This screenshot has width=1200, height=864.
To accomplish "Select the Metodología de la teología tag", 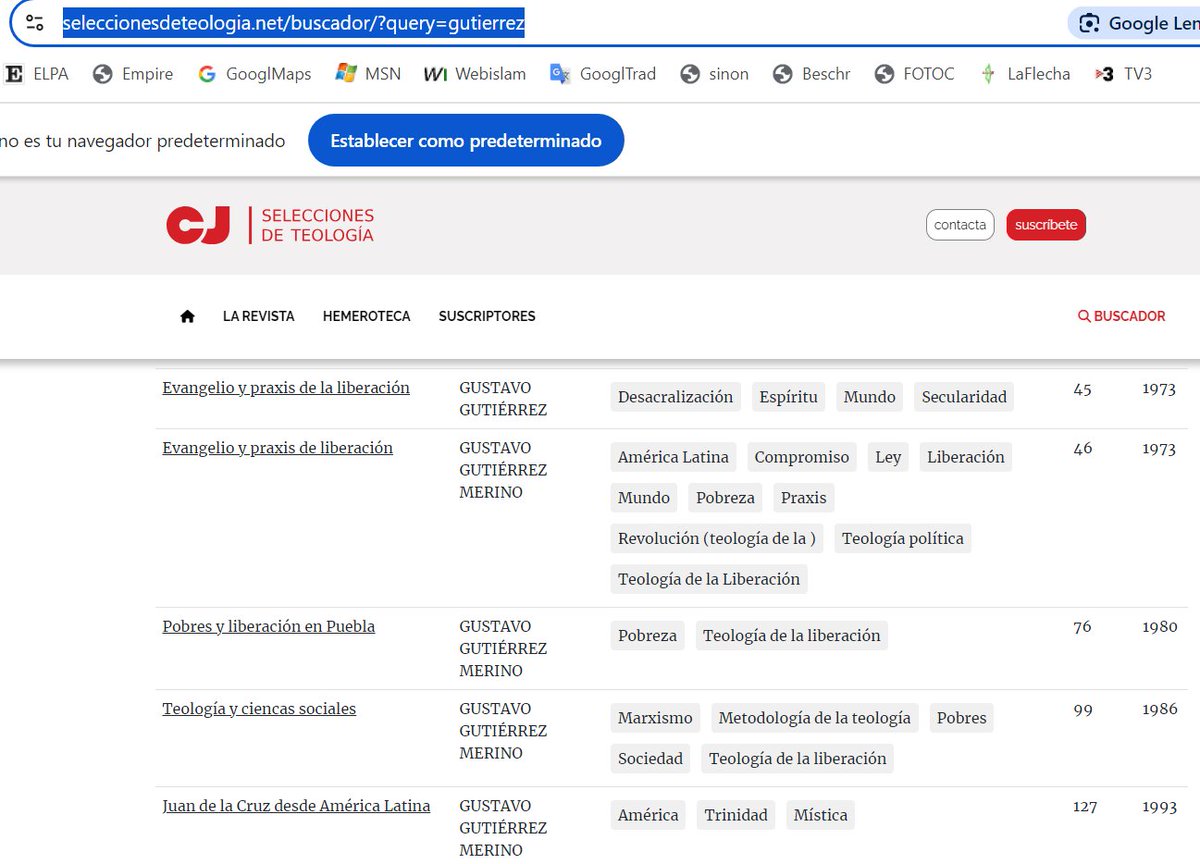I will click(x=815, y=718).
